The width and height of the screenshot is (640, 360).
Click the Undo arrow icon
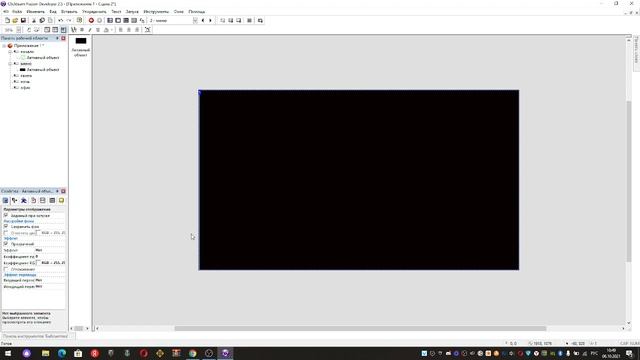pos(60,20)
